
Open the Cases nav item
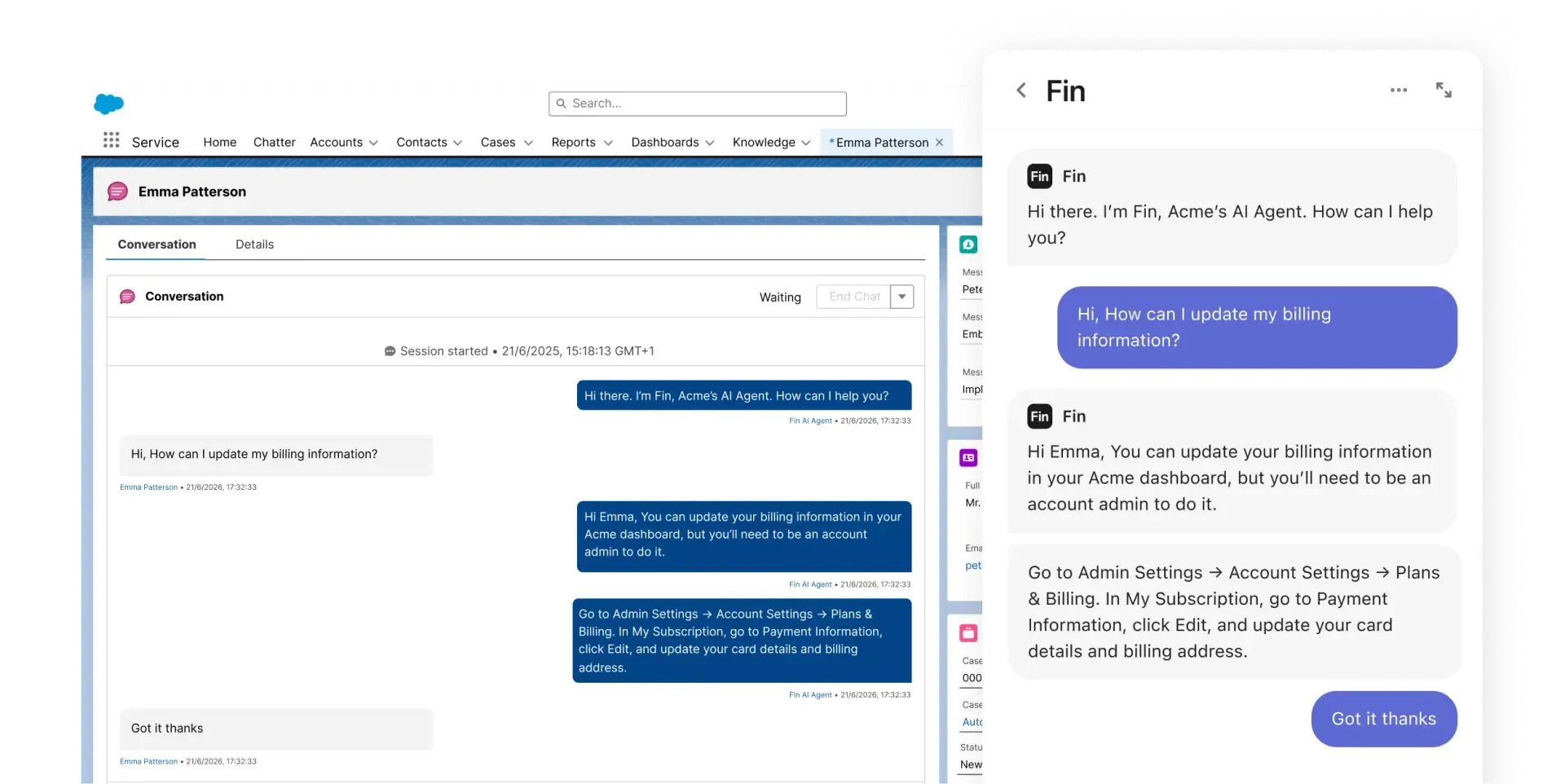pyautogui.click(x=498, y=142)
